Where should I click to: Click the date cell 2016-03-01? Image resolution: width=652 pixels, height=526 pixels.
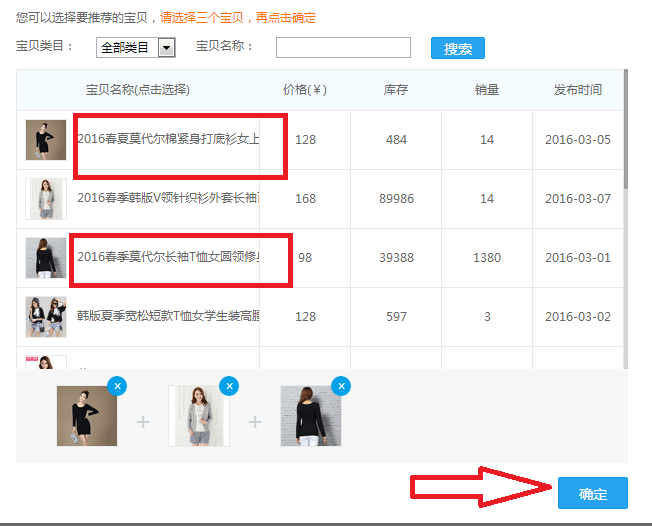click(x=578, y=258)
